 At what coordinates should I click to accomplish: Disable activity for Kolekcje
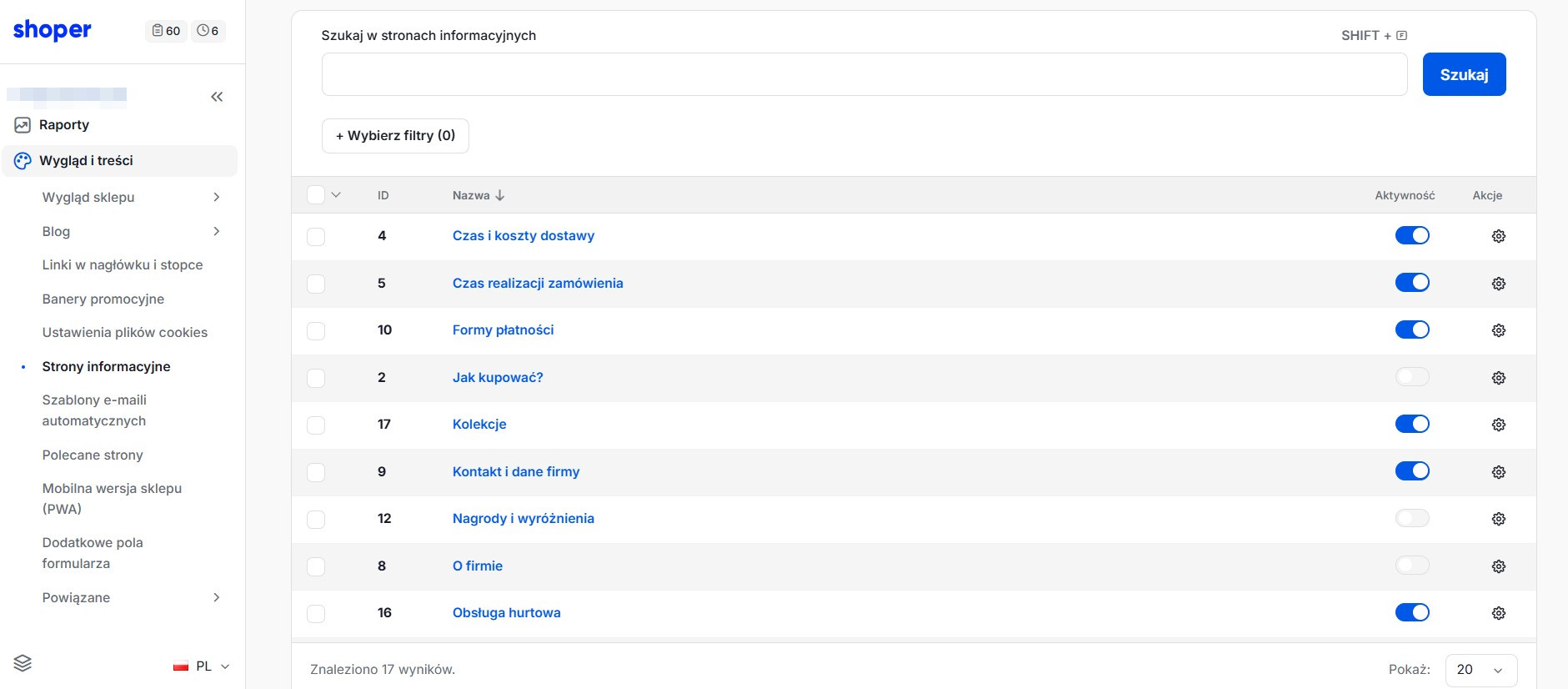[1412, 424]
